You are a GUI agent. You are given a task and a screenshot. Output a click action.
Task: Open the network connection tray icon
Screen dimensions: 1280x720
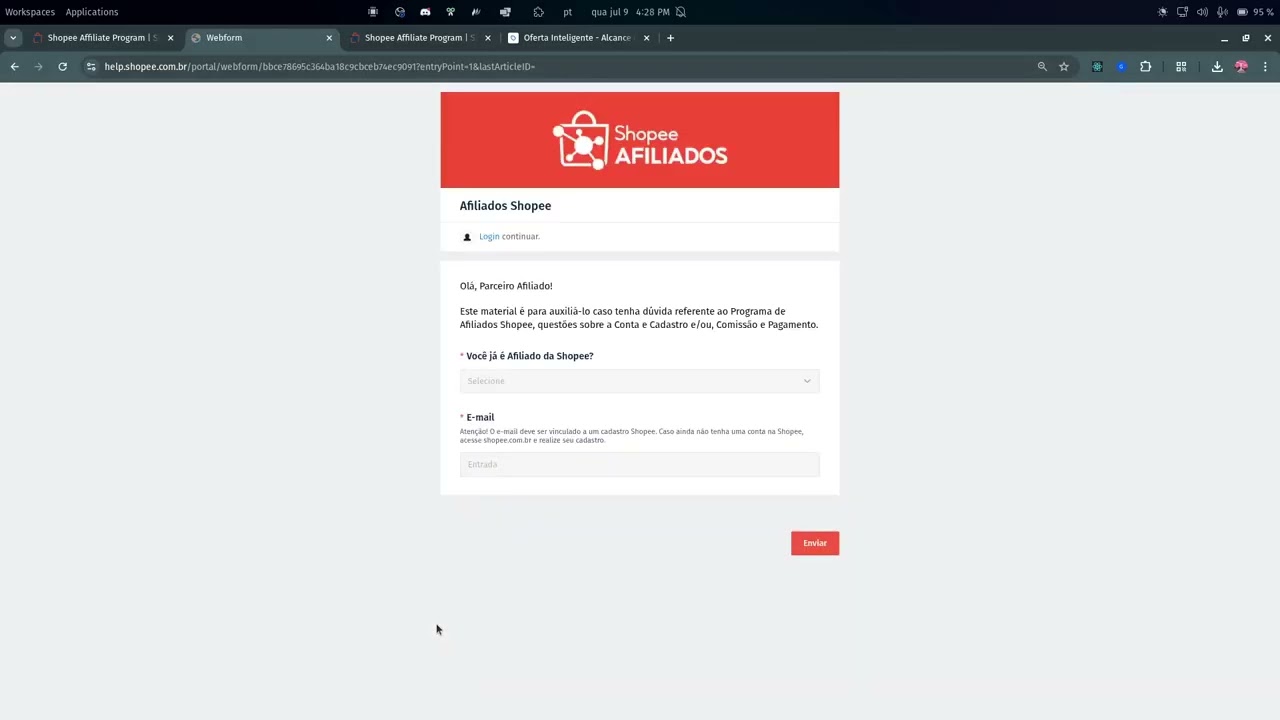tap(1182, 12)
